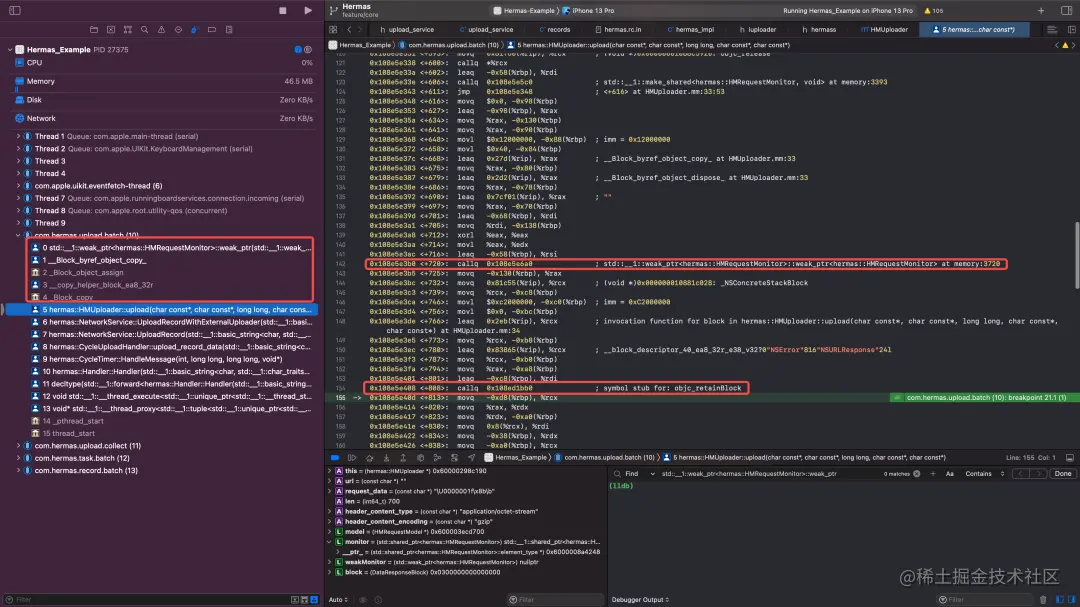Click Step Out in debug bar

tap(404, 457)
